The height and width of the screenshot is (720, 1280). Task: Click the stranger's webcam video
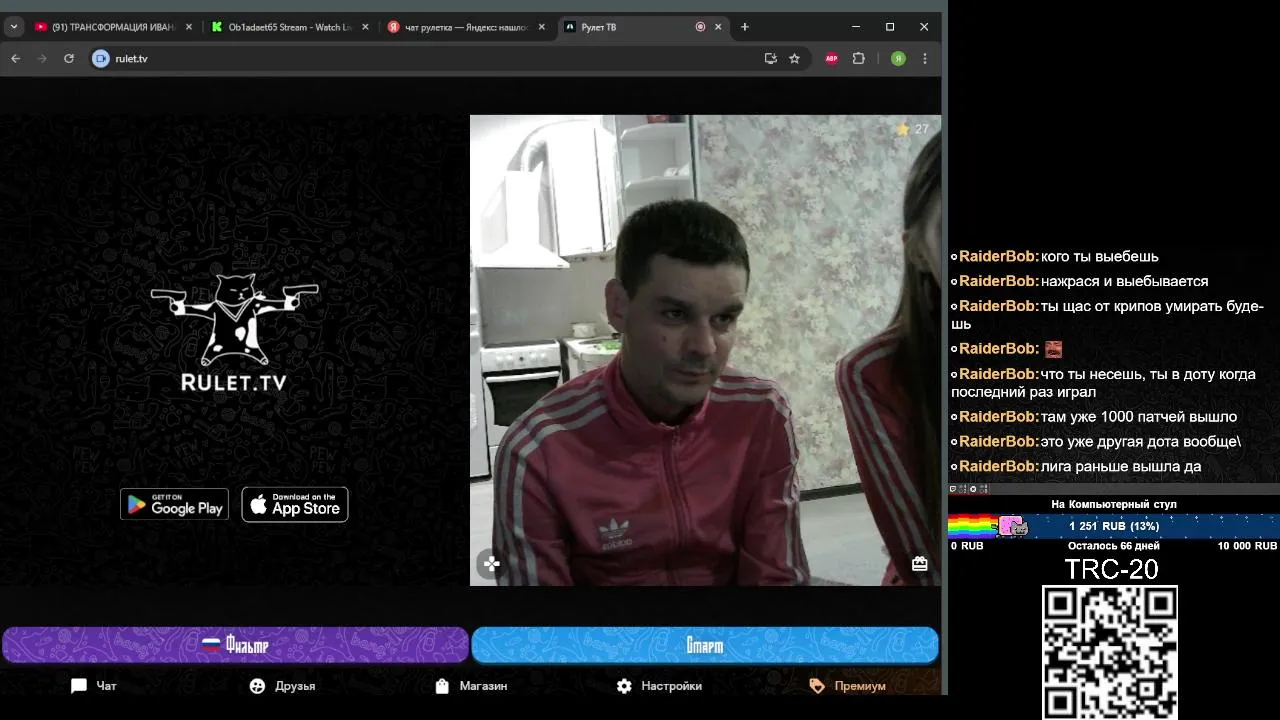click(705, 350)
